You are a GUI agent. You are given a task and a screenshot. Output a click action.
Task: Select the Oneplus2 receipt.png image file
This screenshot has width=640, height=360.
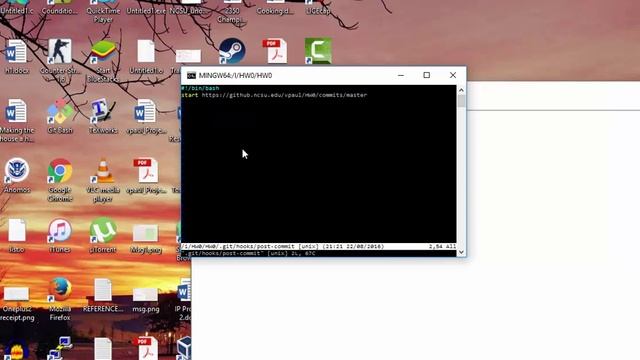[16, 294]
